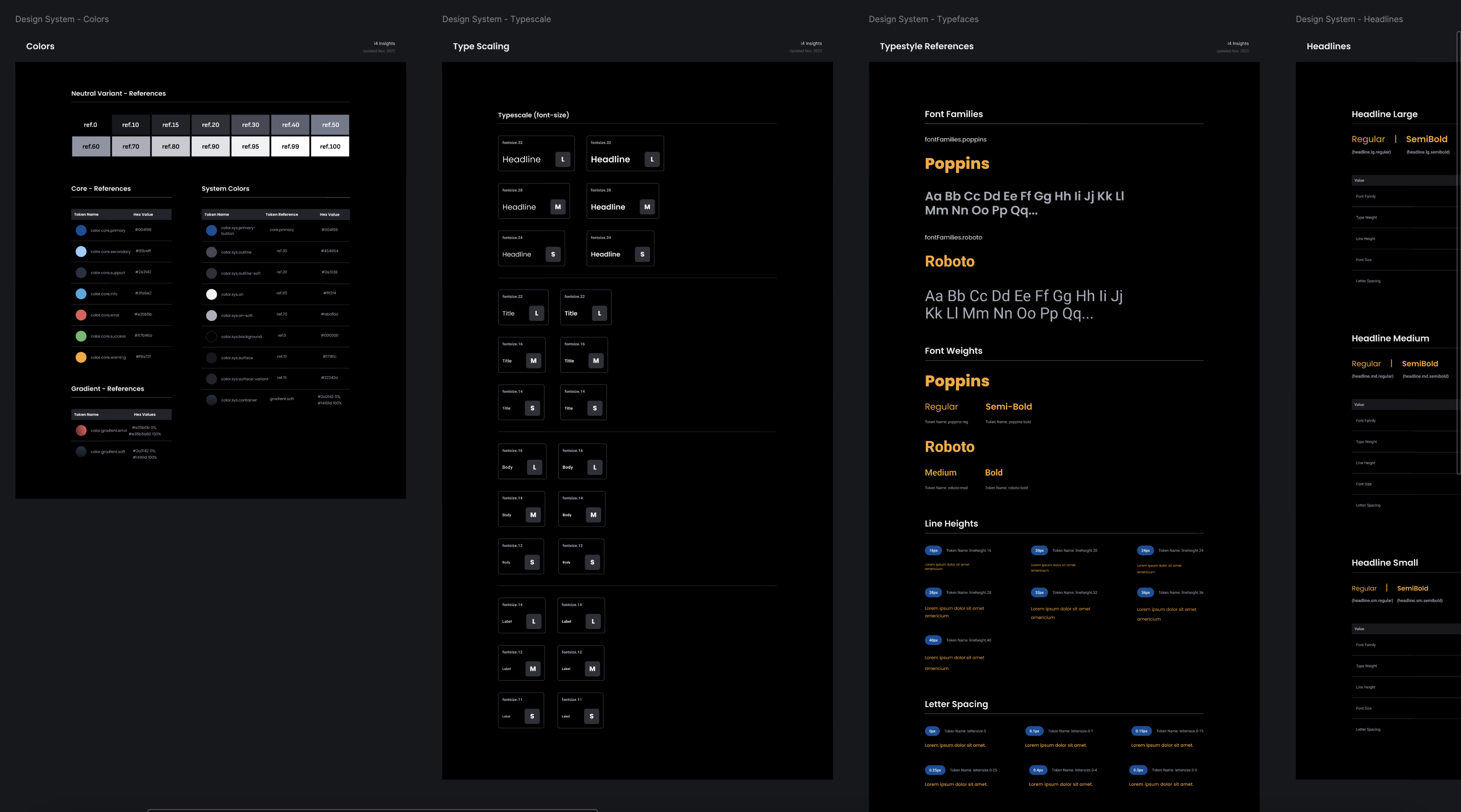Select the color.core.primary blue circle

click(81, 230)
